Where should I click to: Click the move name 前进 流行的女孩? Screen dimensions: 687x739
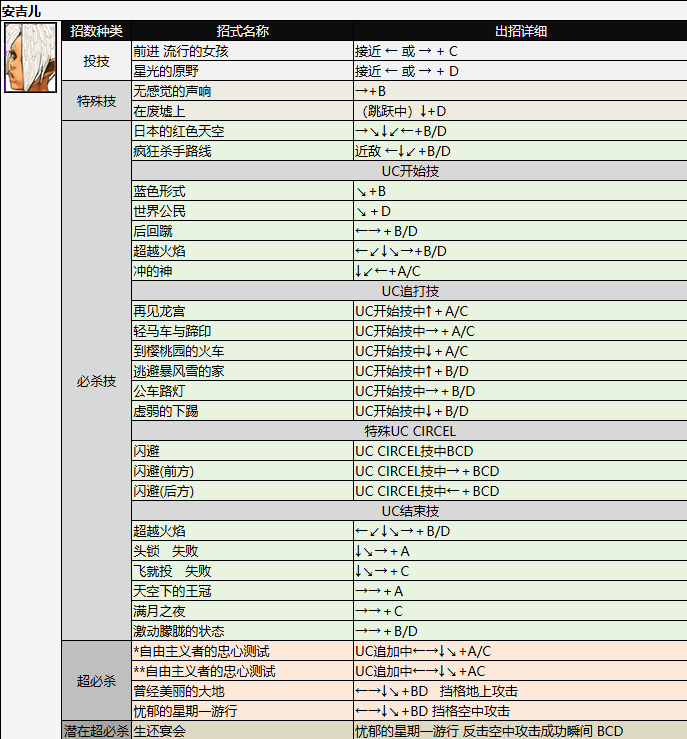pos(181,51)
